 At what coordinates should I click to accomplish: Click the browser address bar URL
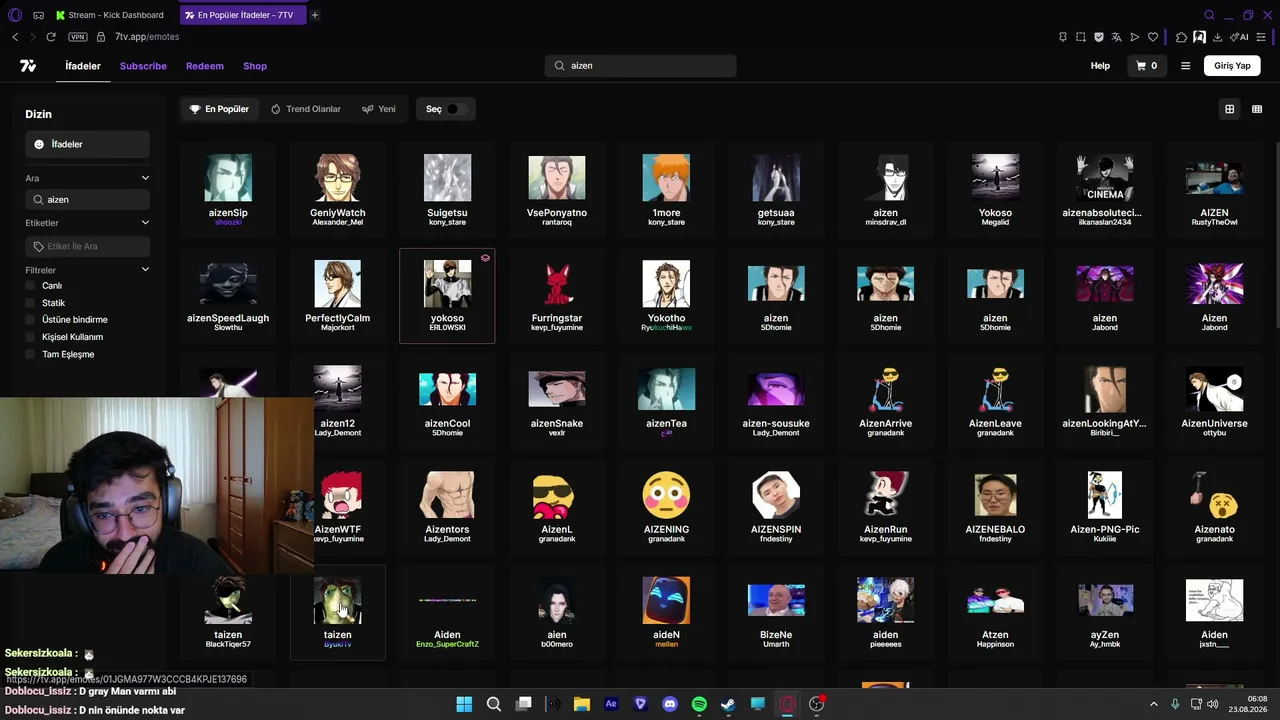(x=147, y=37)
